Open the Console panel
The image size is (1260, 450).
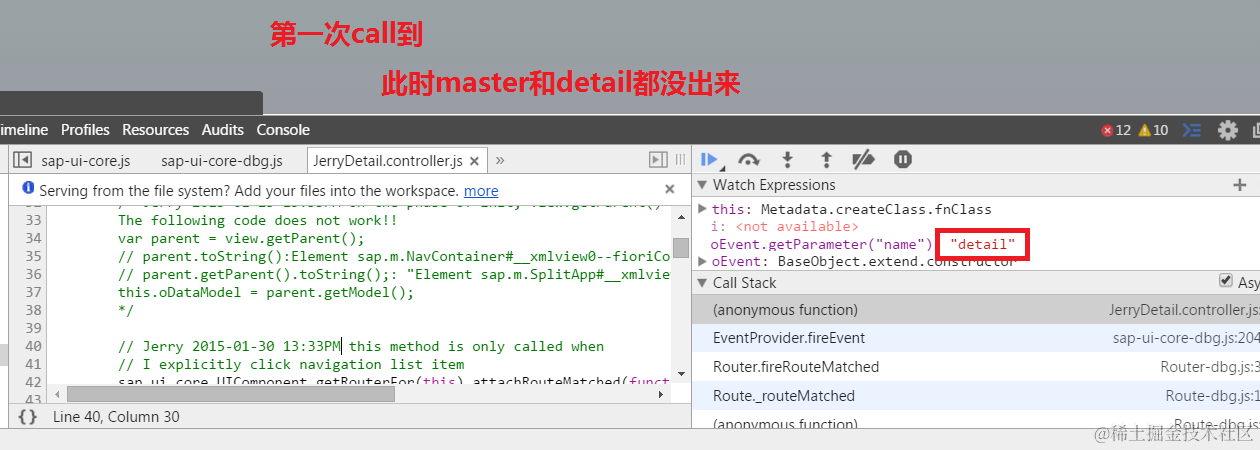pyautogui.click(x=283, y=130)
